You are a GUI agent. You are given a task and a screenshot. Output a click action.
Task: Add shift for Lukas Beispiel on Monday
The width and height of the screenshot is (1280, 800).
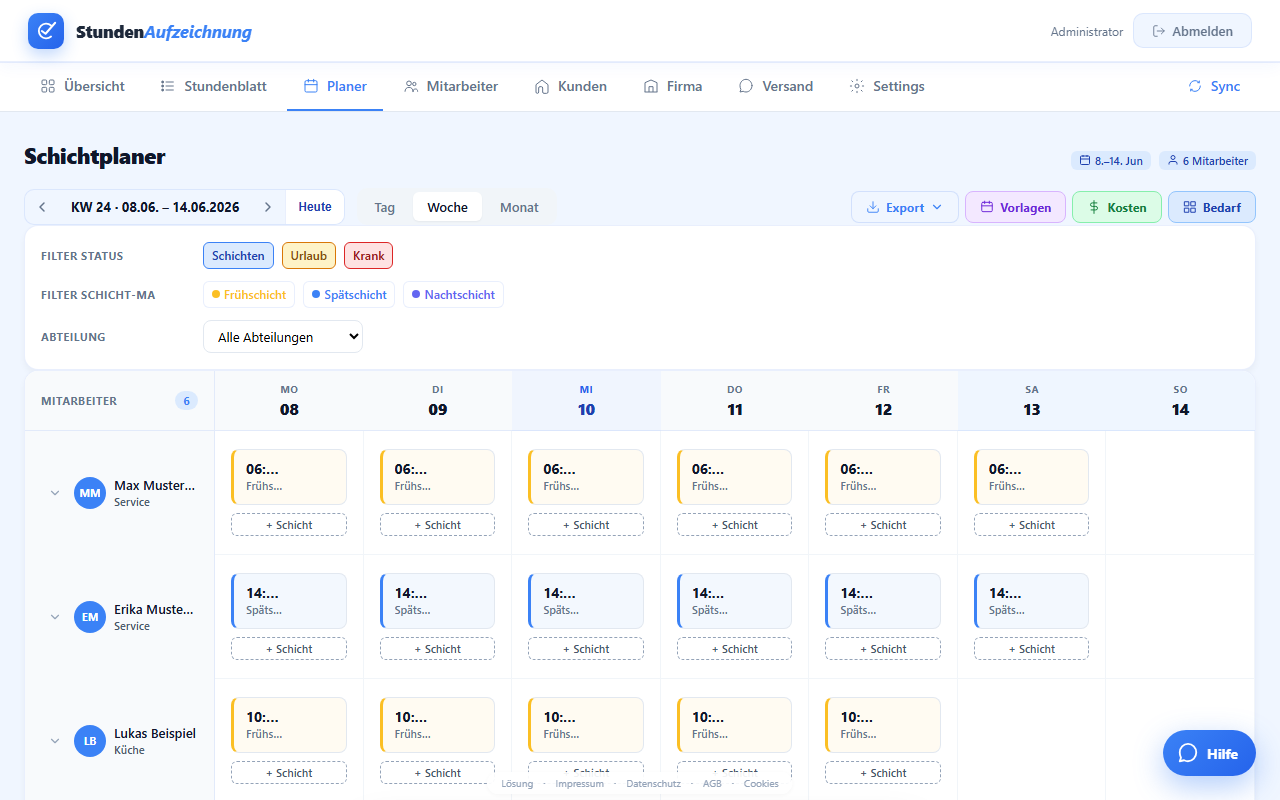(x=289, y=773)
